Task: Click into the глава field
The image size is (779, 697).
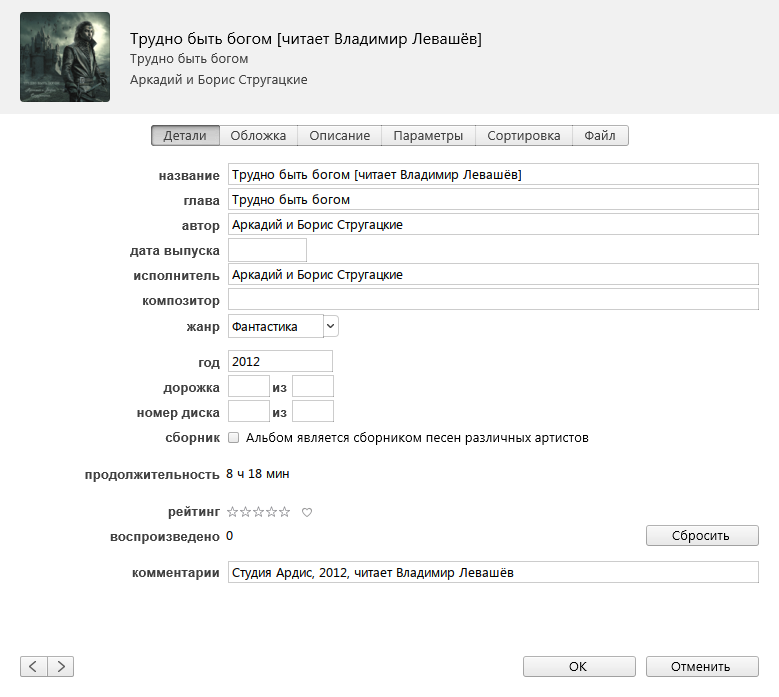Action: point(493,199)
